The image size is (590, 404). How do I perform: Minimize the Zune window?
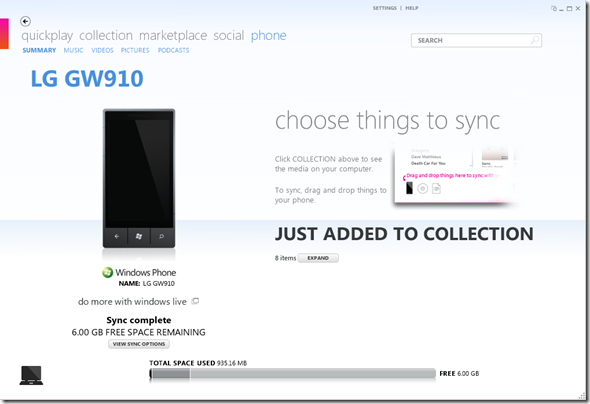561,9
